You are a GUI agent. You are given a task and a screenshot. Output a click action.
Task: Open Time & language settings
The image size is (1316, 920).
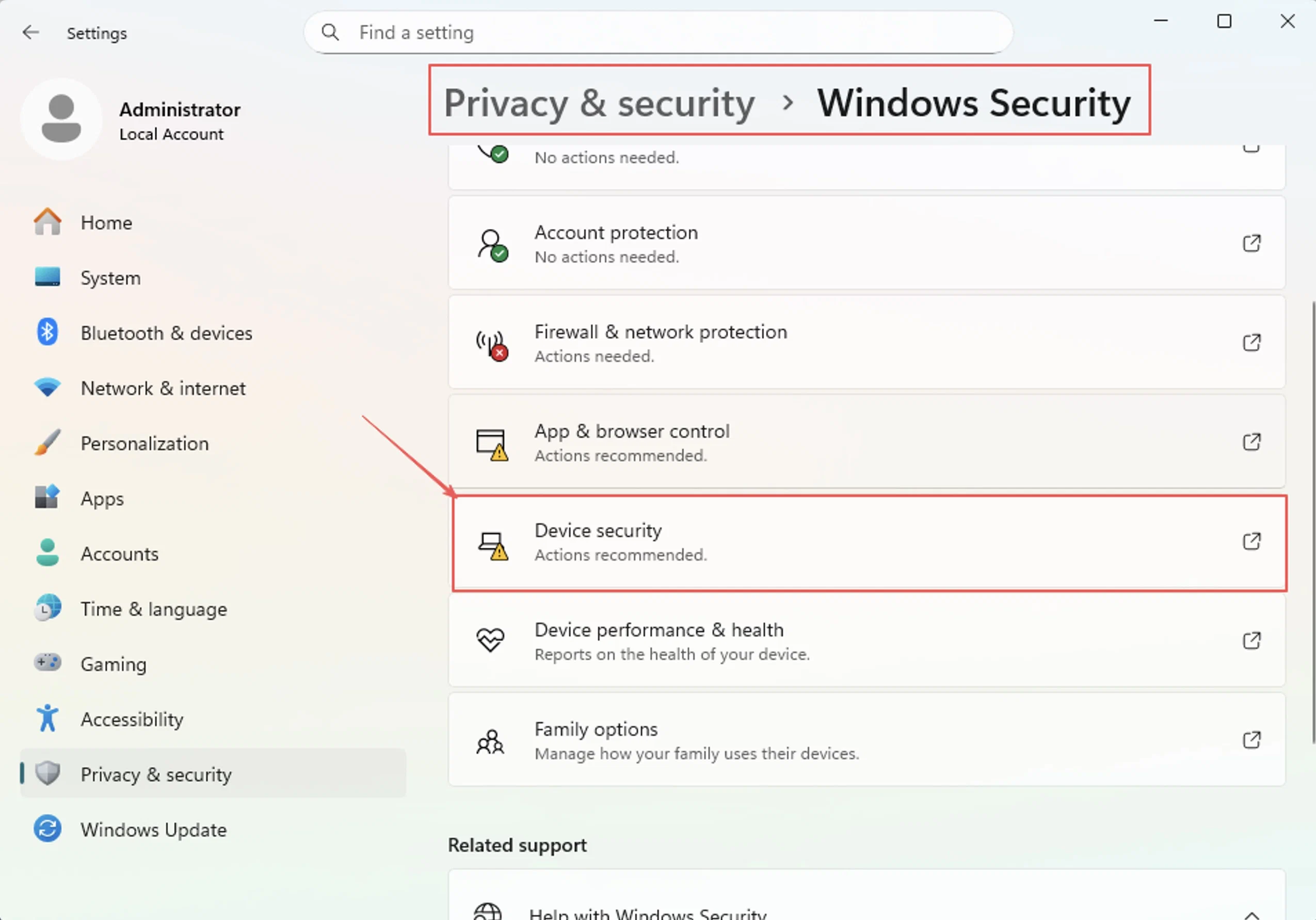213,608
